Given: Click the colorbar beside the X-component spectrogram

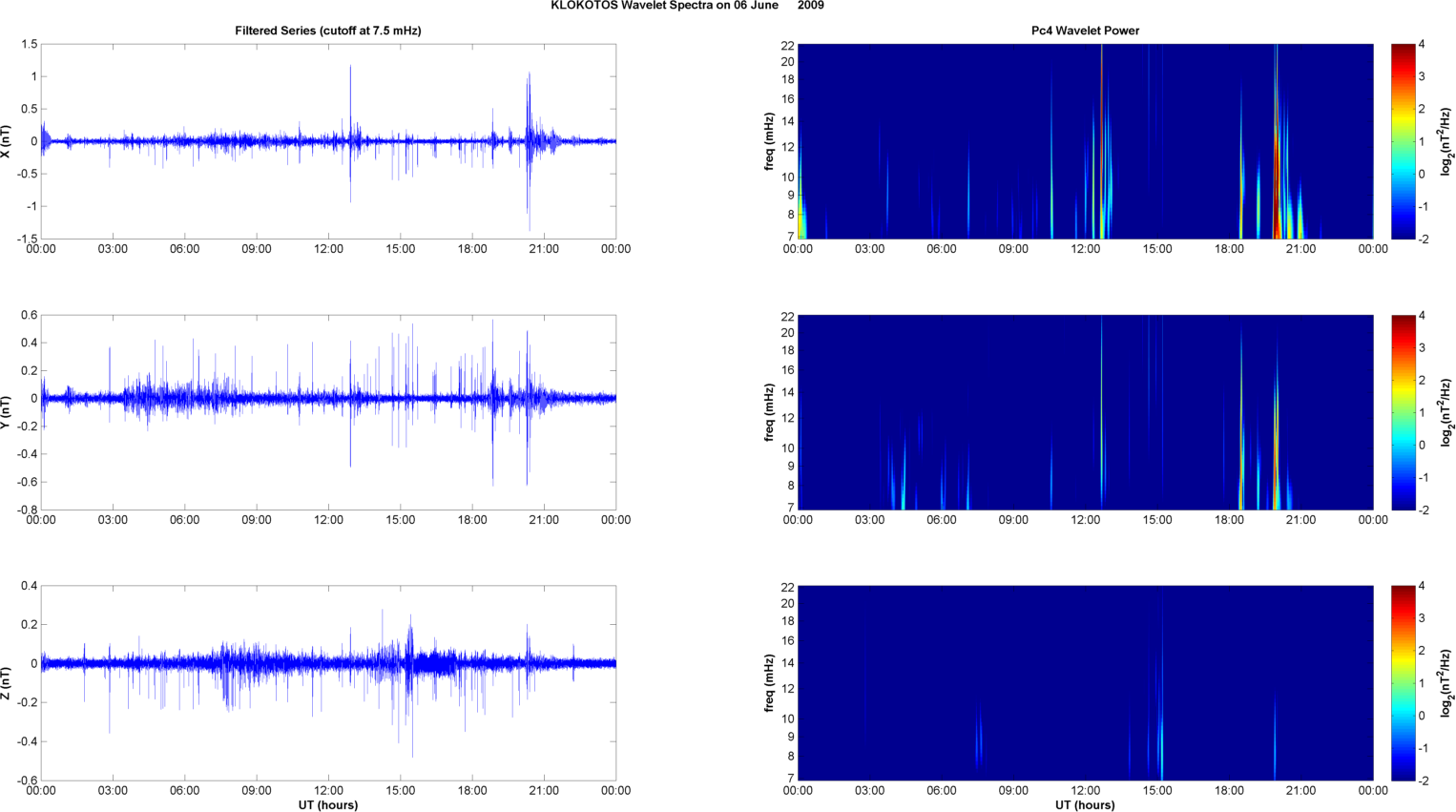Looking at the screenshot, I should [x=1404, y=141].
